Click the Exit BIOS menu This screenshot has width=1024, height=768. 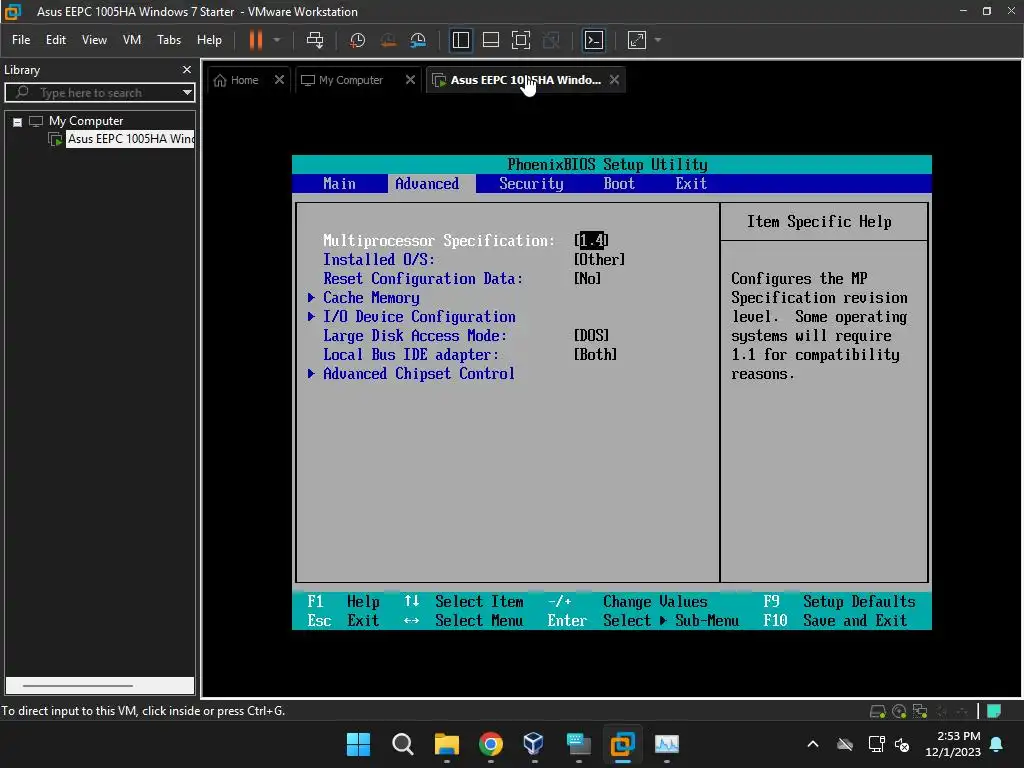(691, 184)
